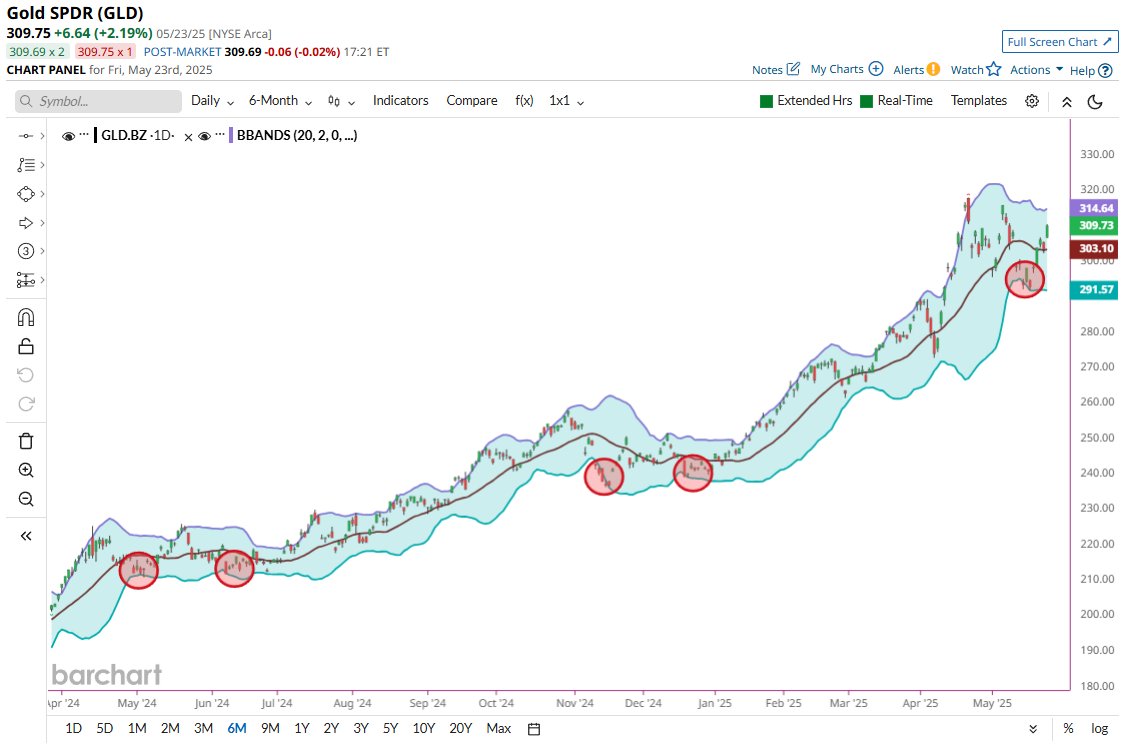Viewport: 1135px width, 747px height.
Task: Expand the Fibonacci tool submenu arrow
Action: point(43,165)
